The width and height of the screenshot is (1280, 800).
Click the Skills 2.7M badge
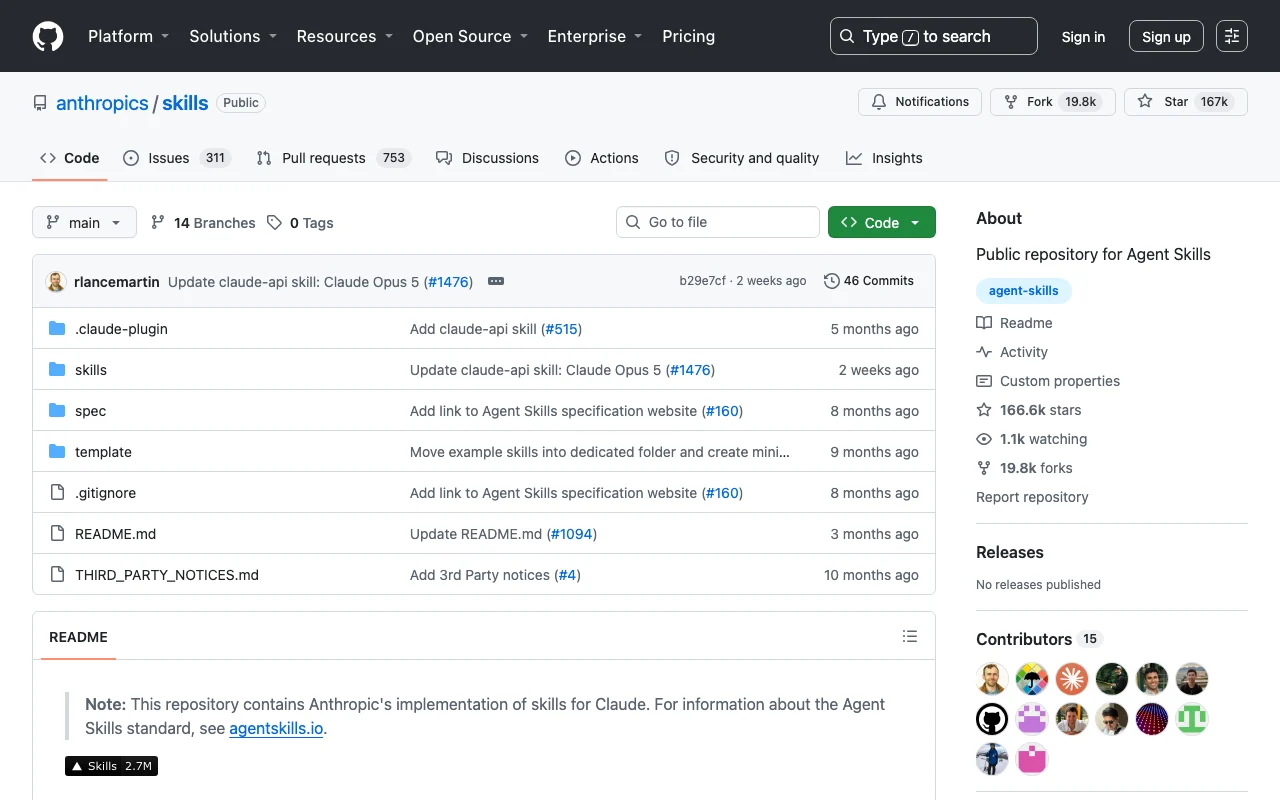pyautogui.click(x=111, y=766)
